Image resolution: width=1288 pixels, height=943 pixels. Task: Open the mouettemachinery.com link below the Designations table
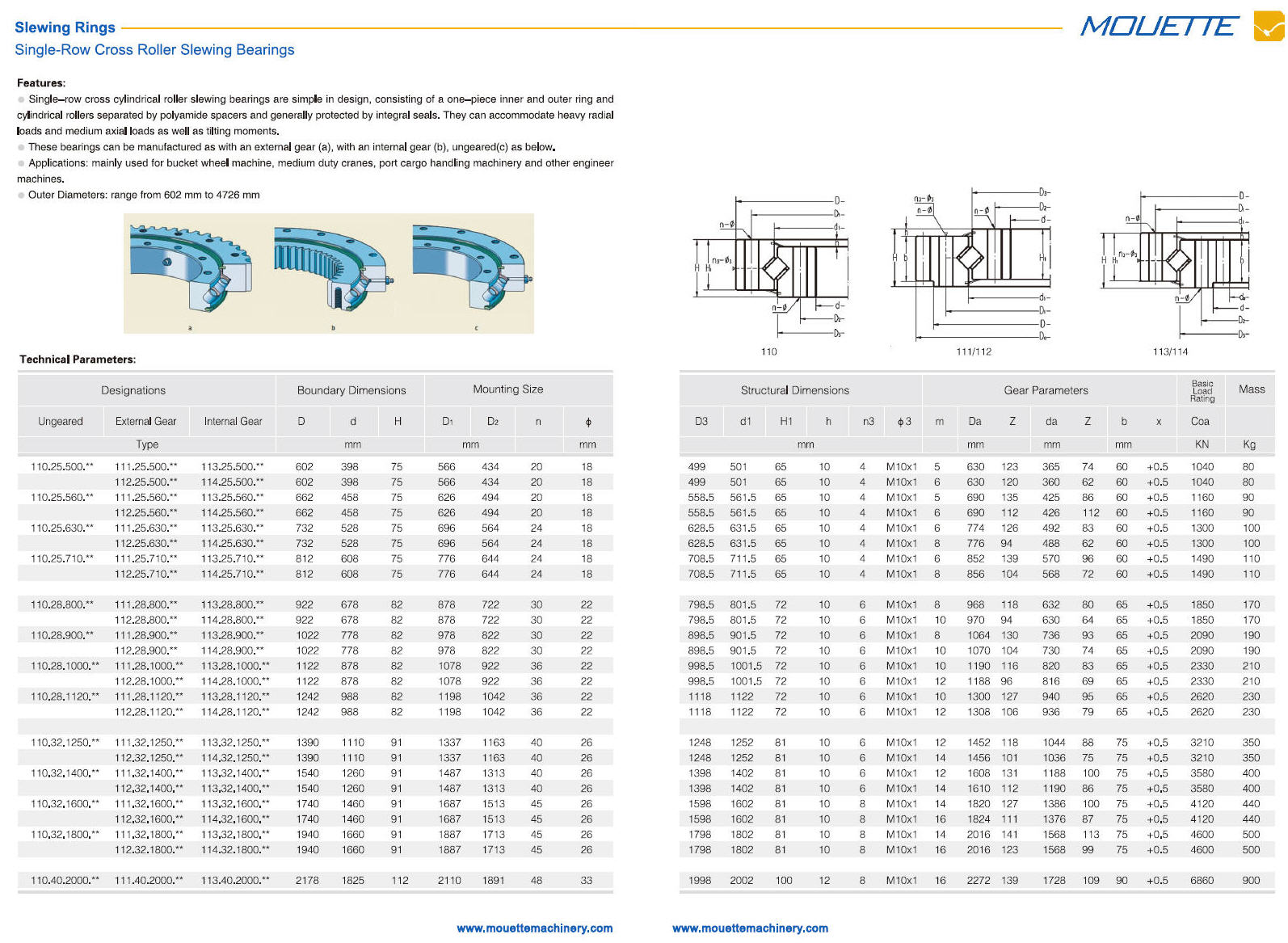pos(535,928)
